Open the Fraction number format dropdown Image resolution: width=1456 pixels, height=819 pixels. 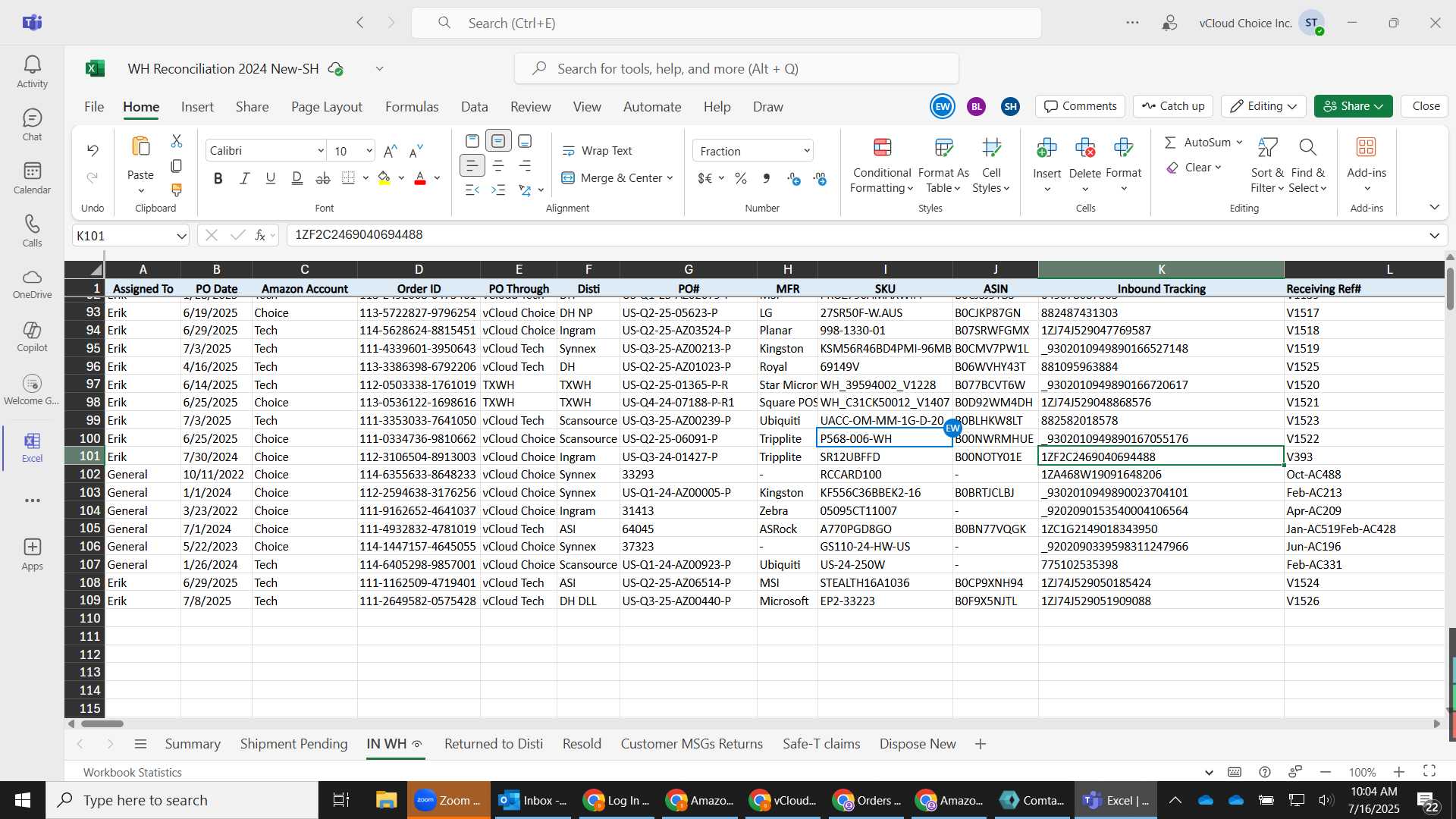tap(807, 151)
